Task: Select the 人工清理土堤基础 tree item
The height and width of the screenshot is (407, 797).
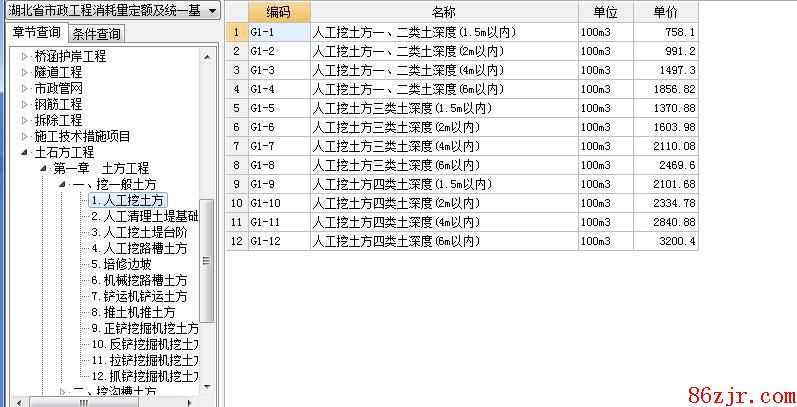Action: (144, 217)
